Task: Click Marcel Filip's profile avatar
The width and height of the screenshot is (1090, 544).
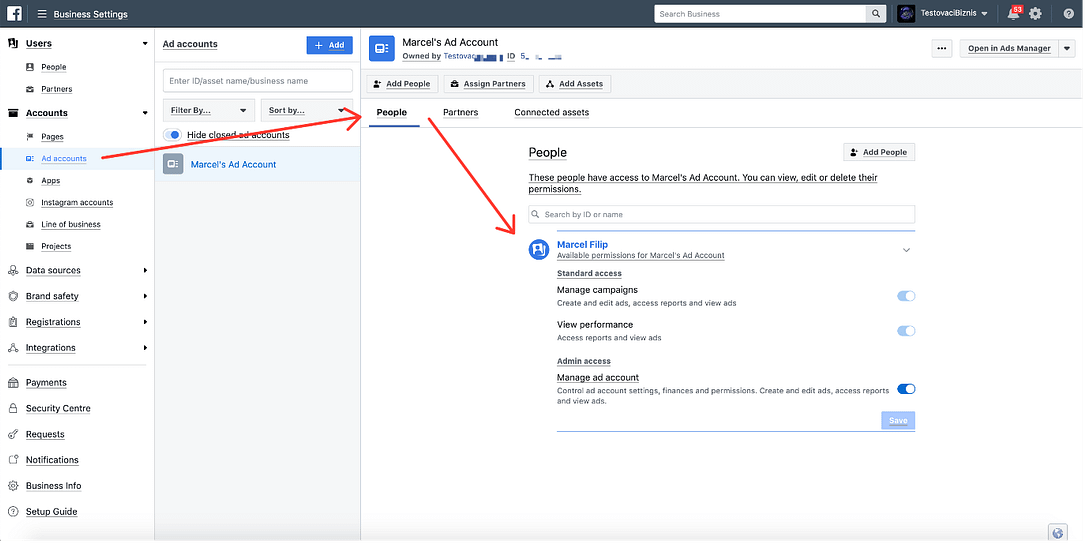Action: point(539,249)
